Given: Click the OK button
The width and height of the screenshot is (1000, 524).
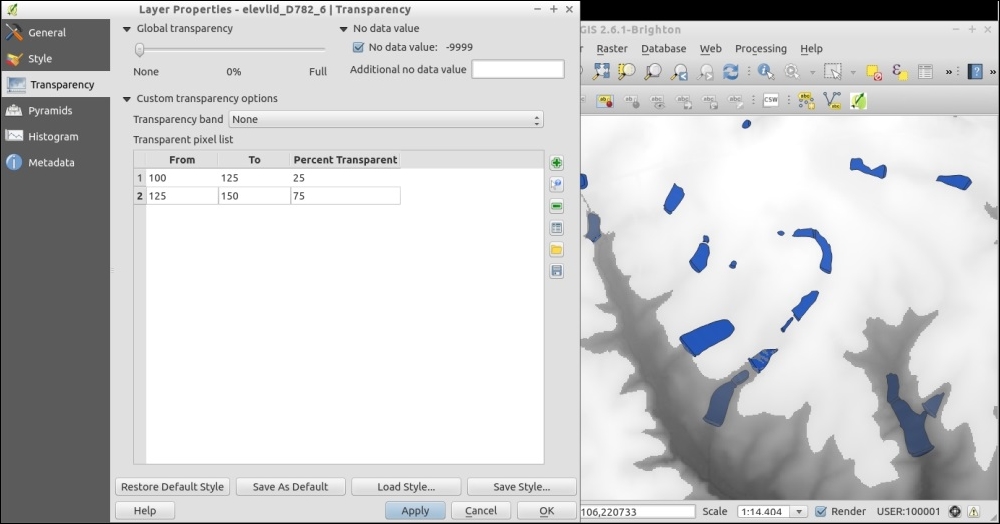Looking at the screenshot, I should (x=547, y=511).
